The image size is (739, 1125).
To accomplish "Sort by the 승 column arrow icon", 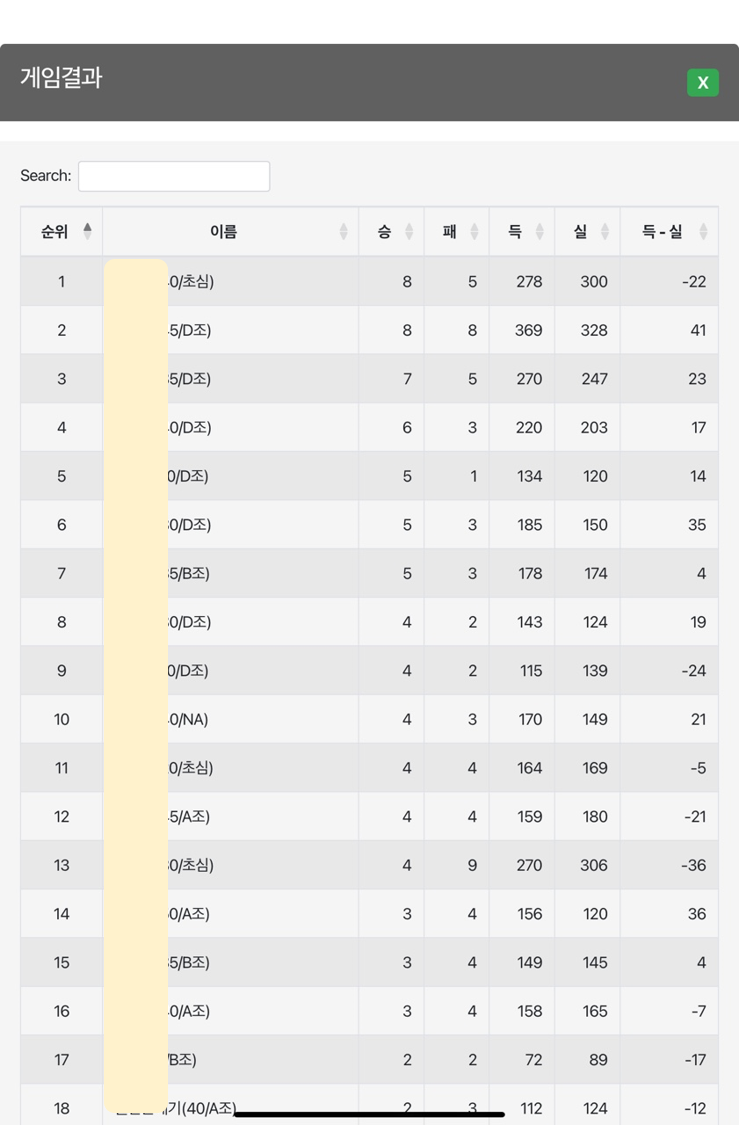I will (409, 231).
